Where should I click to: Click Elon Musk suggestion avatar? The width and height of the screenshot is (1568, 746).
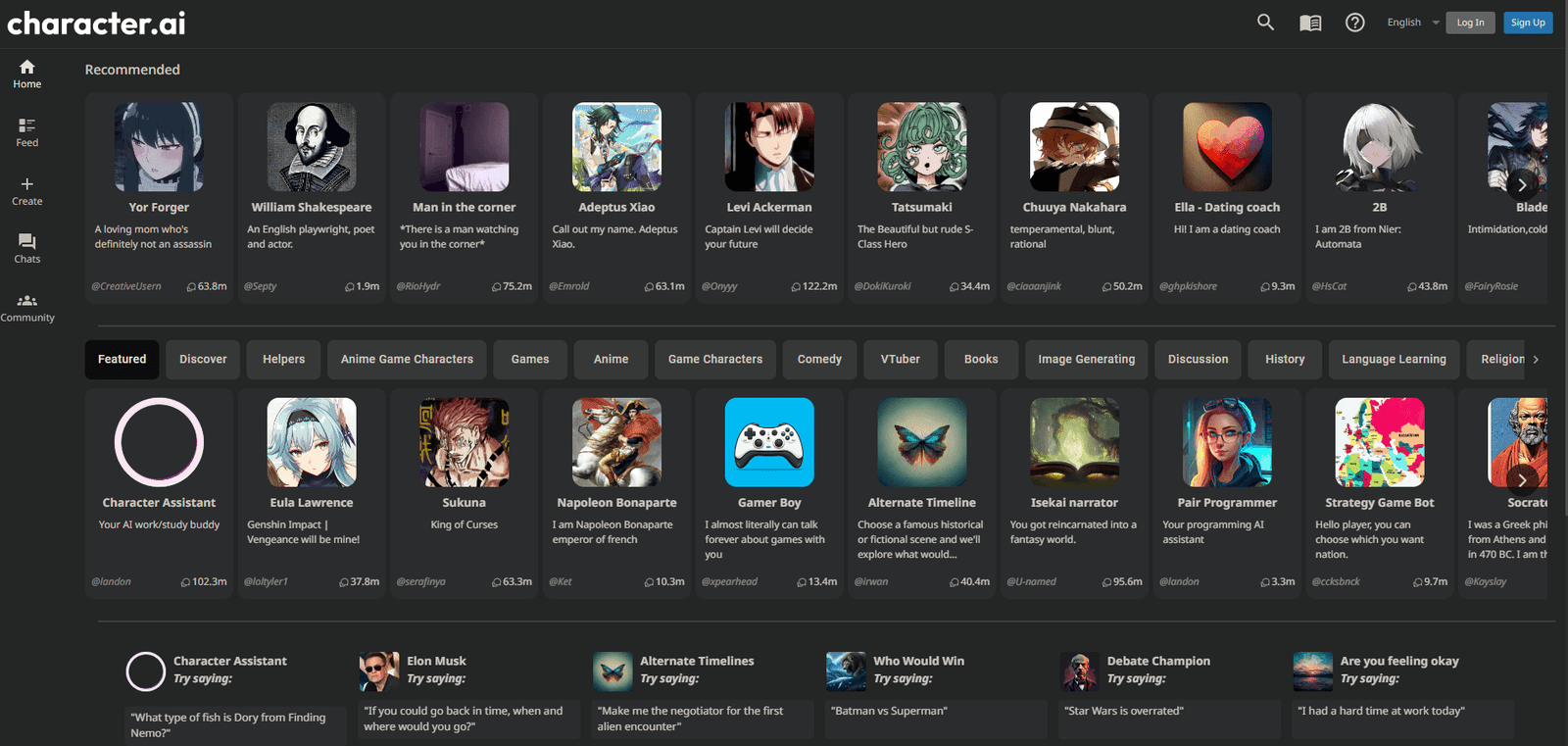(379, 671)
